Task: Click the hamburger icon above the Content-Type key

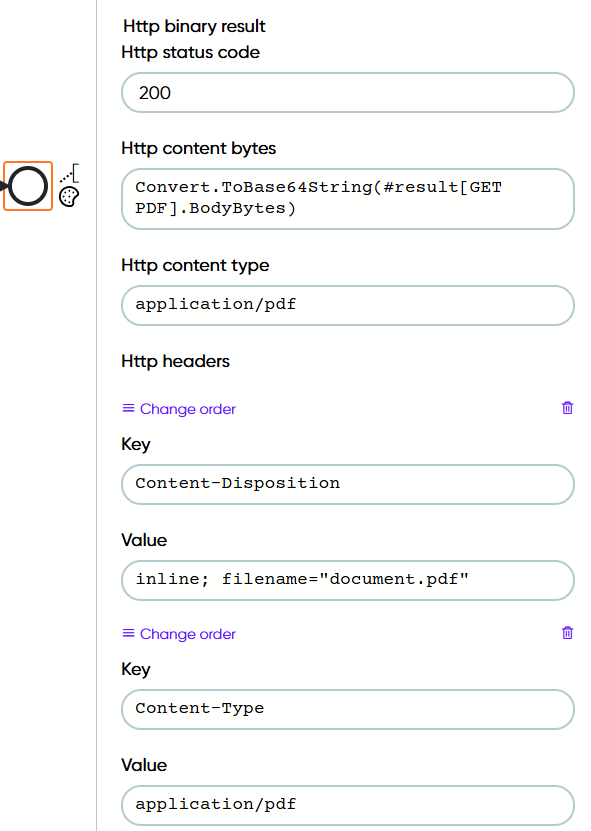Action: 128,633
